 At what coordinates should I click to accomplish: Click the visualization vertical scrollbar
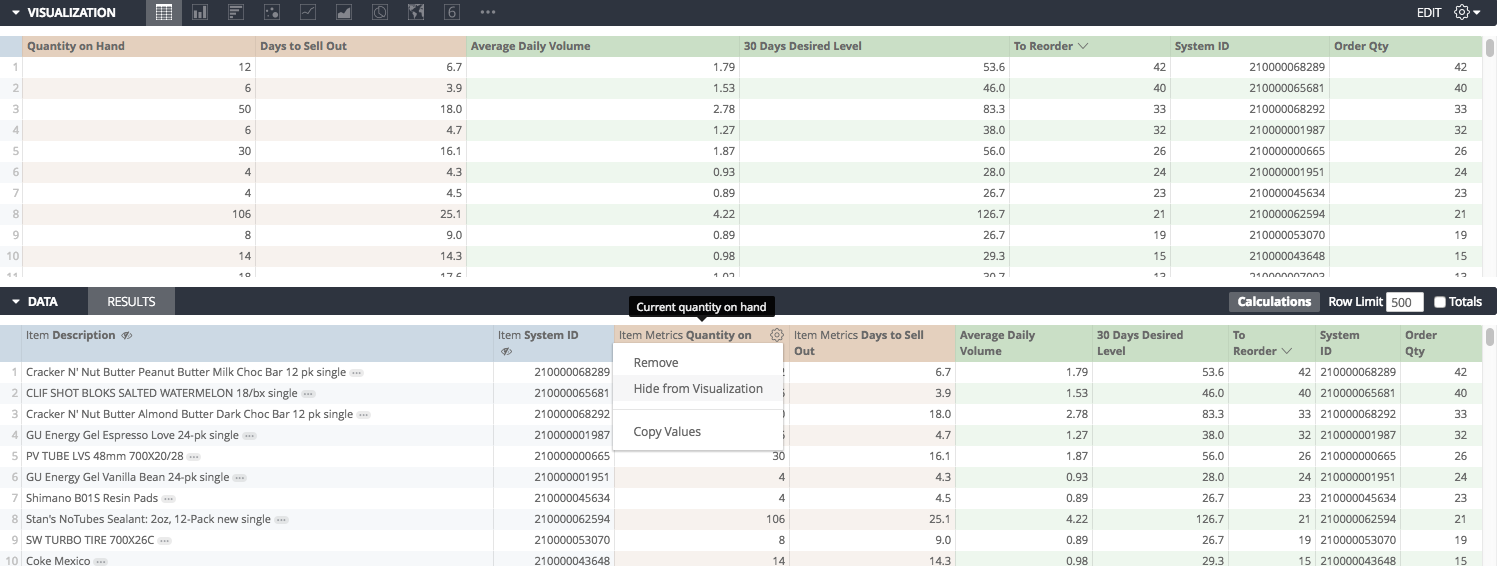click(1490, 50)
